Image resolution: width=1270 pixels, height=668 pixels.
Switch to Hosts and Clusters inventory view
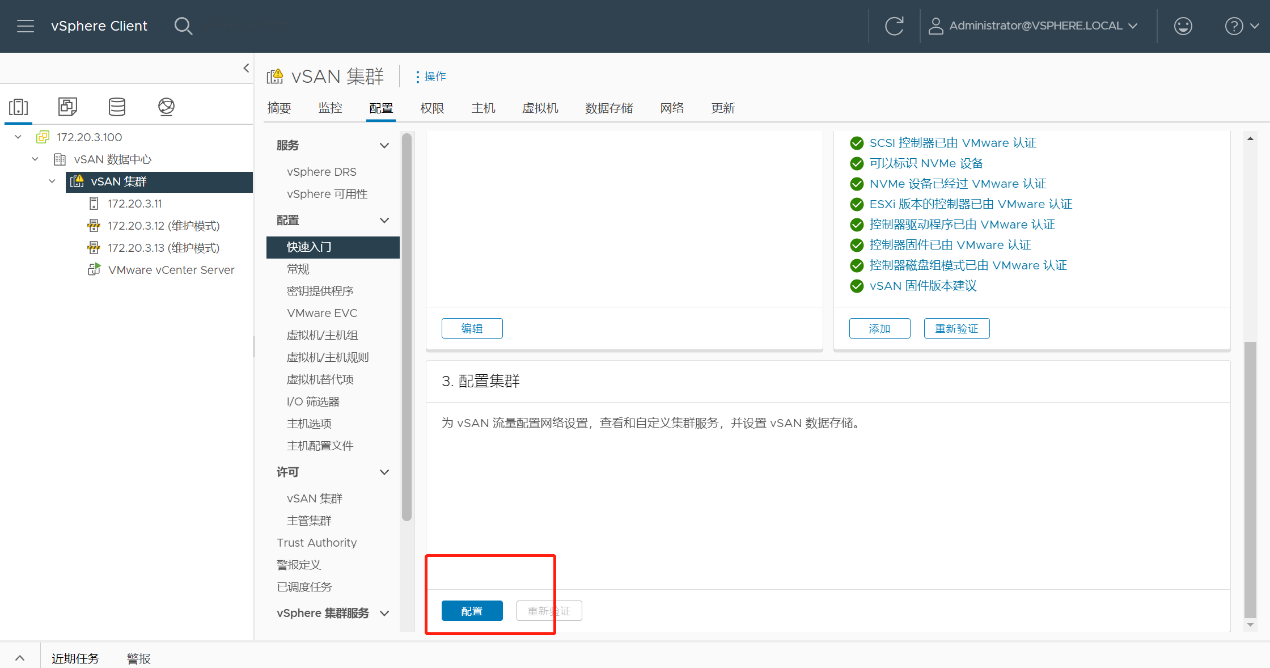click(19, 107)
